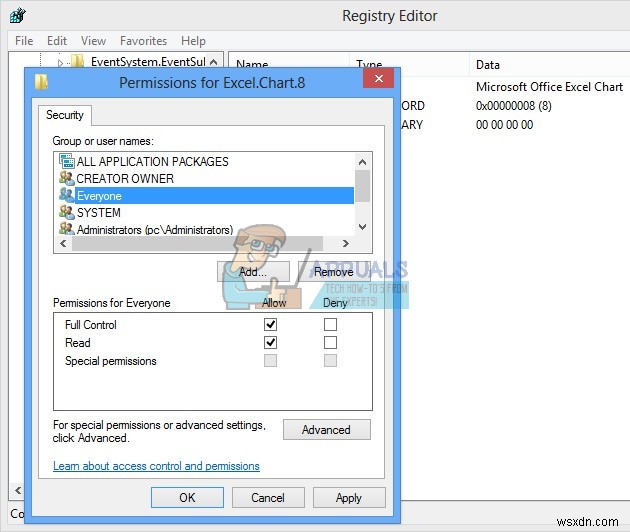Click the folder icon in Permissions dialog title

pos(41,82)
